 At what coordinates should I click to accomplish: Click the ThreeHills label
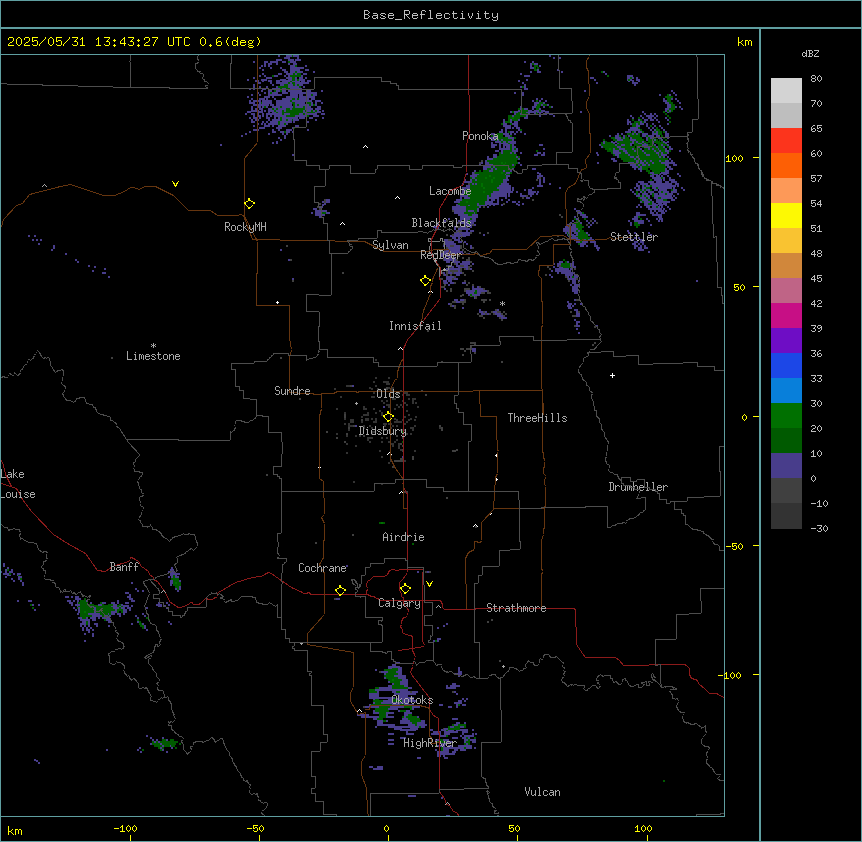click(537, 418)
